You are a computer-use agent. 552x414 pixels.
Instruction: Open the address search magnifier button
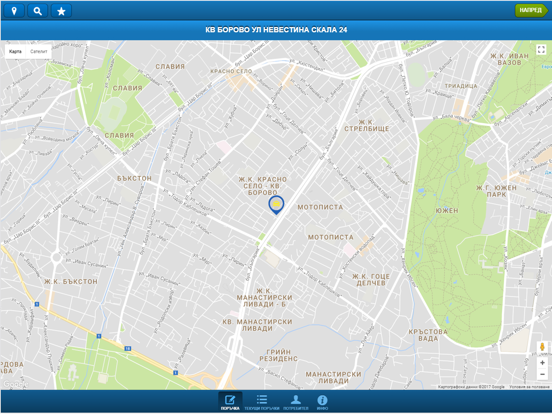38,11
